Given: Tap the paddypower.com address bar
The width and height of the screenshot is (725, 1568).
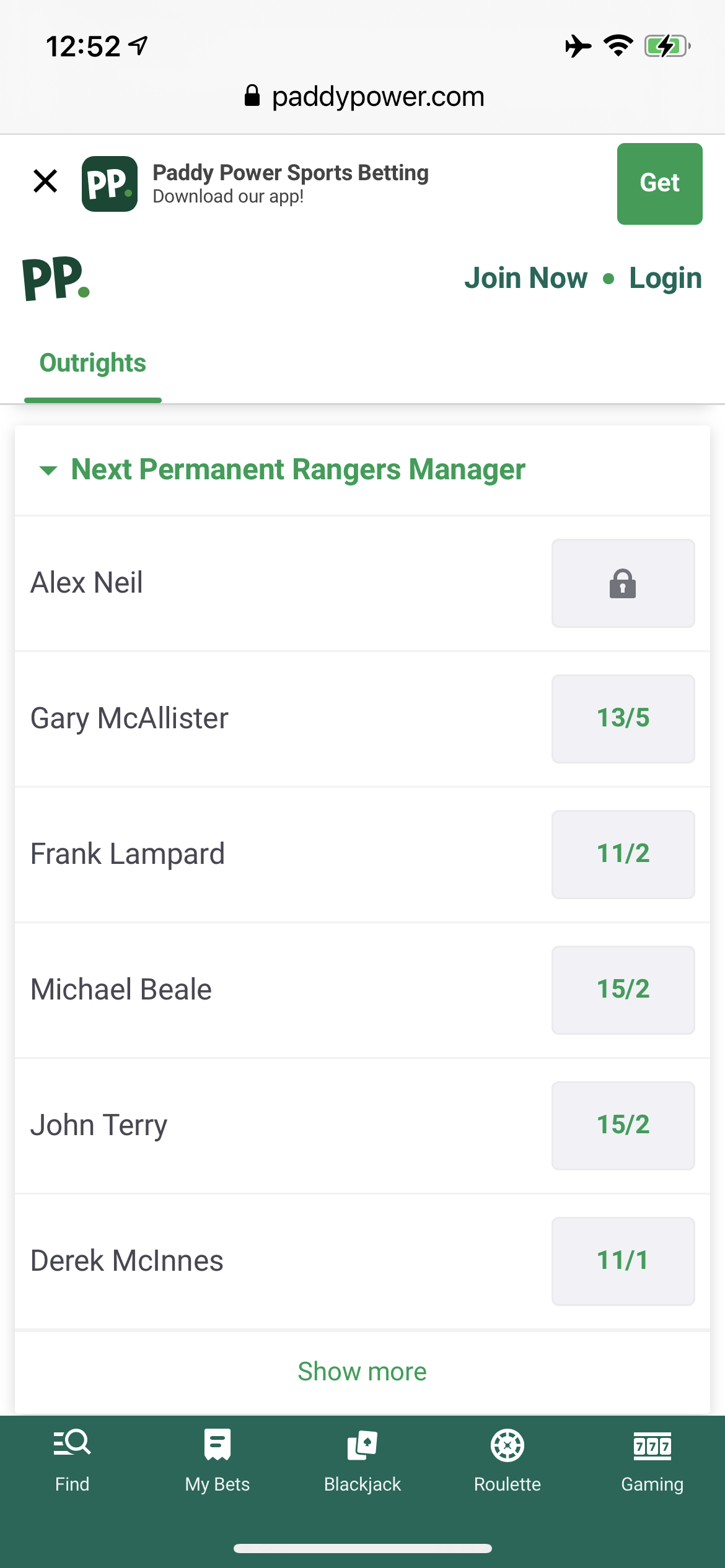Looking at the screenshot, I should (363, 97).
